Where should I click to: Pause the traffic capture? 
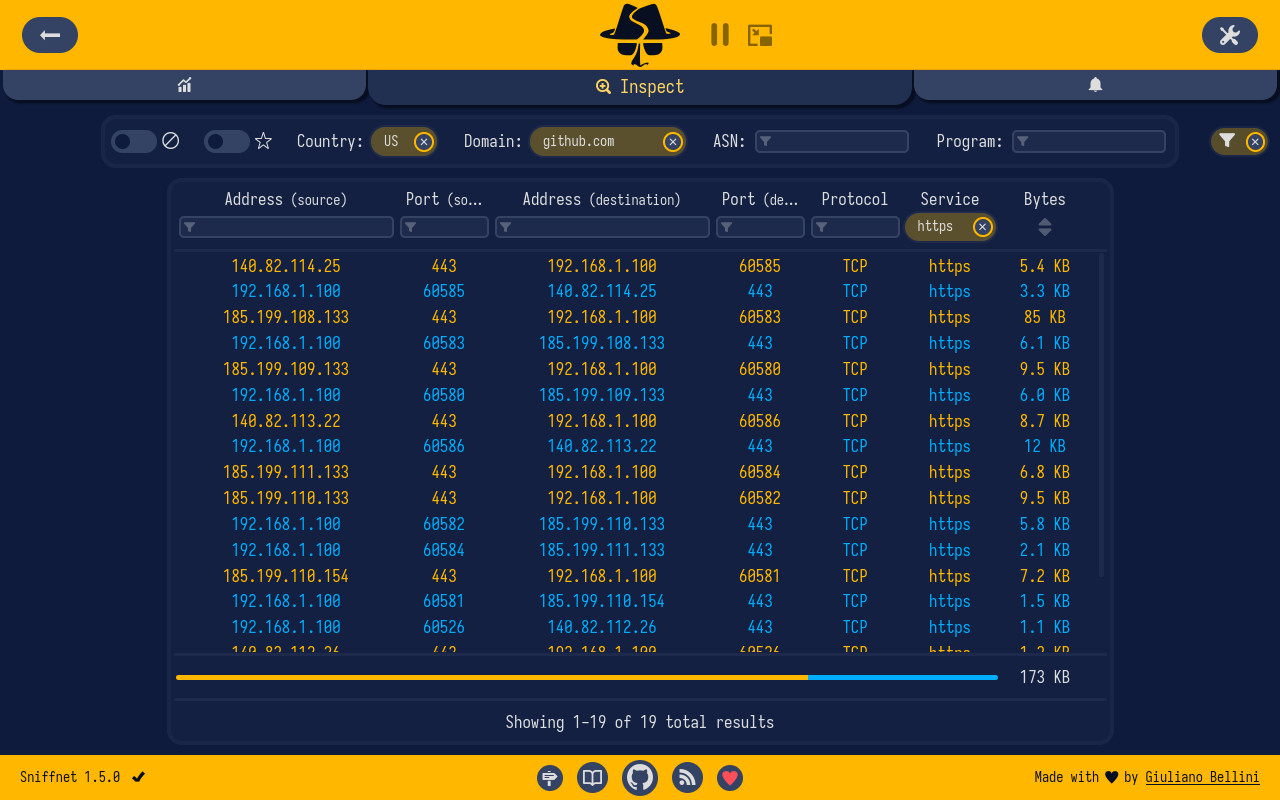719,34
